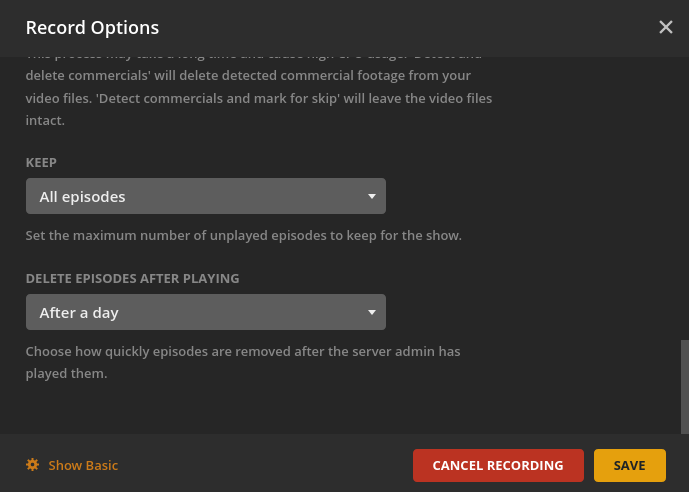Click the Delete Episodes After Playing label
689x492 pixels.
coord(132,278)
